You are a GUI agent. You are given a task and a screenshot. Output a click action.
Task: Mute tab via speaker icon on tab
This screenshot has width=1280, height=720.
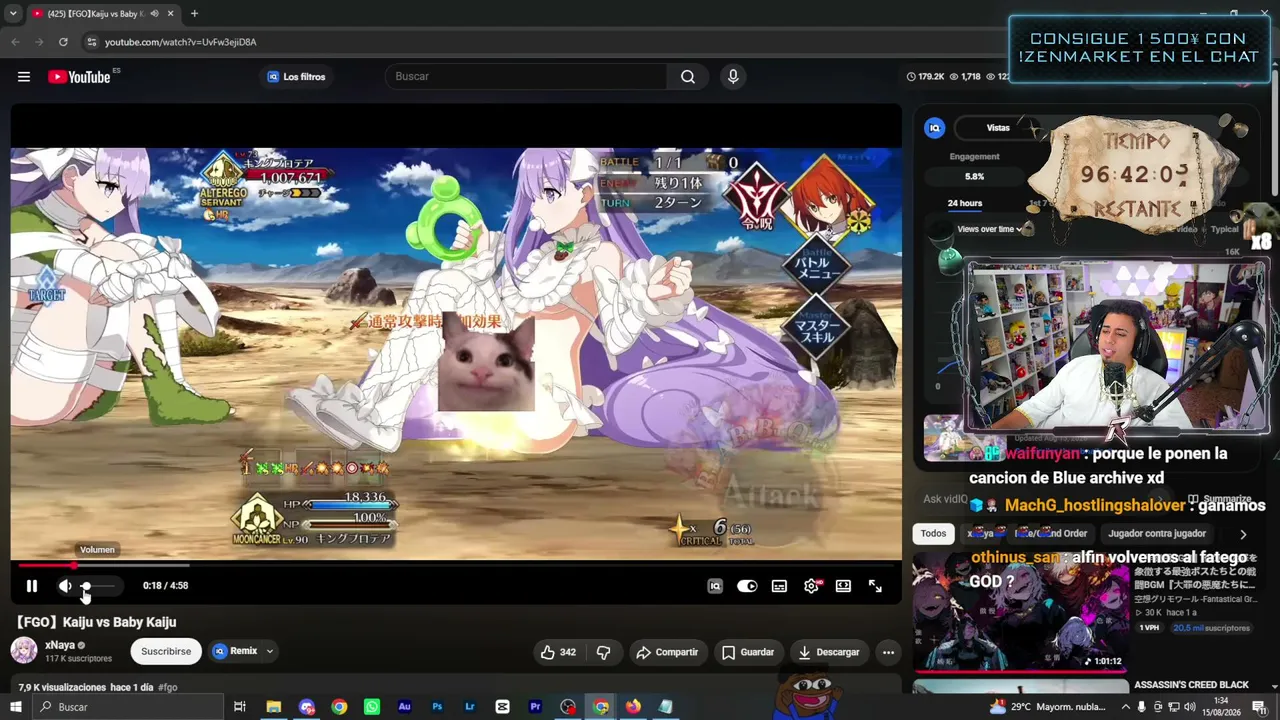pyautogui.click(x=153, y=14)
